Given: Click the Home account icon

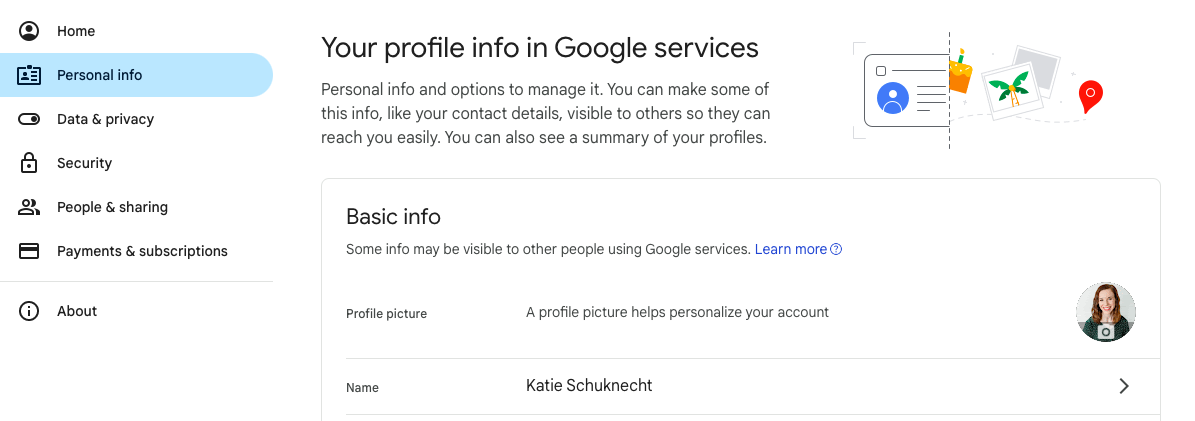Looking at the screenshot, I should pos(29,31).
